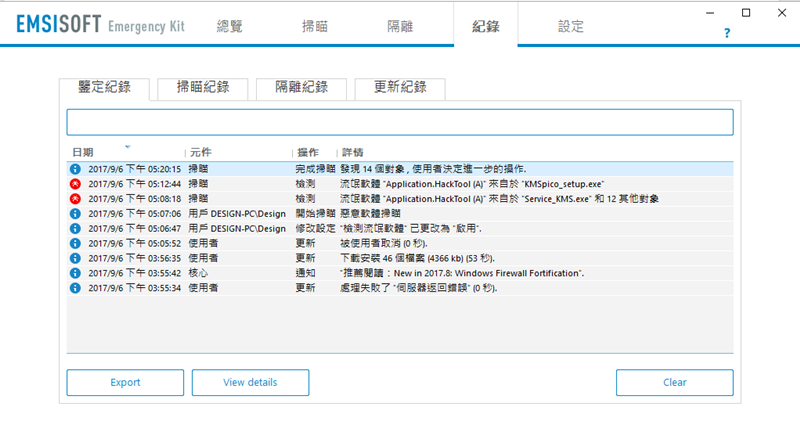Viewport: 800px width, 435px height.
Task: Switch to the 總覽 main tab
Action: click(x=230, y=27)
